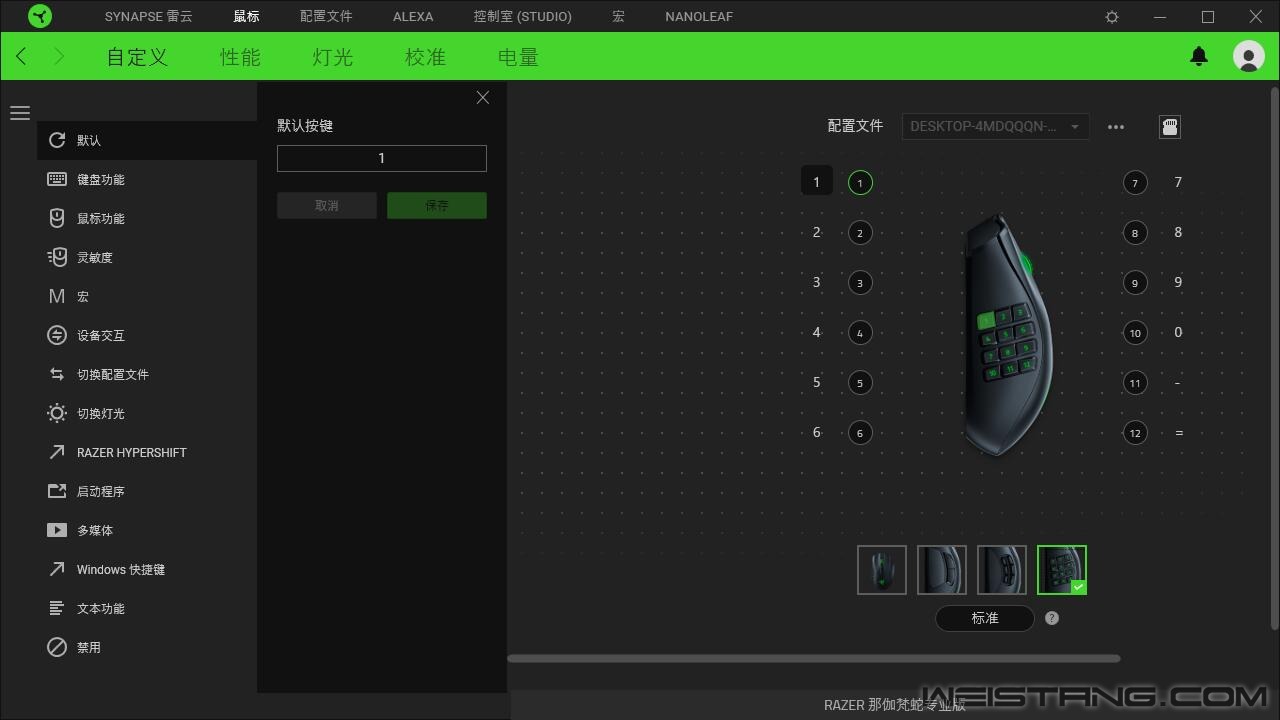Choose the 键盘功能 keyboard function icon

pos(57,179)
